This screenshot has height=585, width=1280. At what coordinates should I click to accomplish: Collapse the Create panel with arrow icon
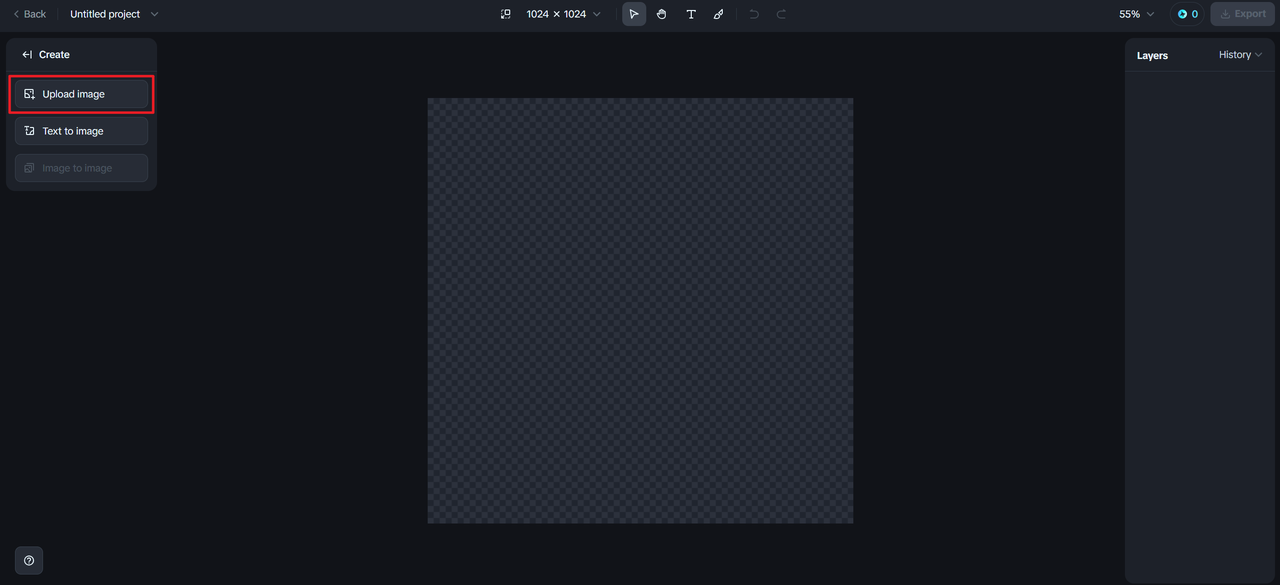coord(27,55)
